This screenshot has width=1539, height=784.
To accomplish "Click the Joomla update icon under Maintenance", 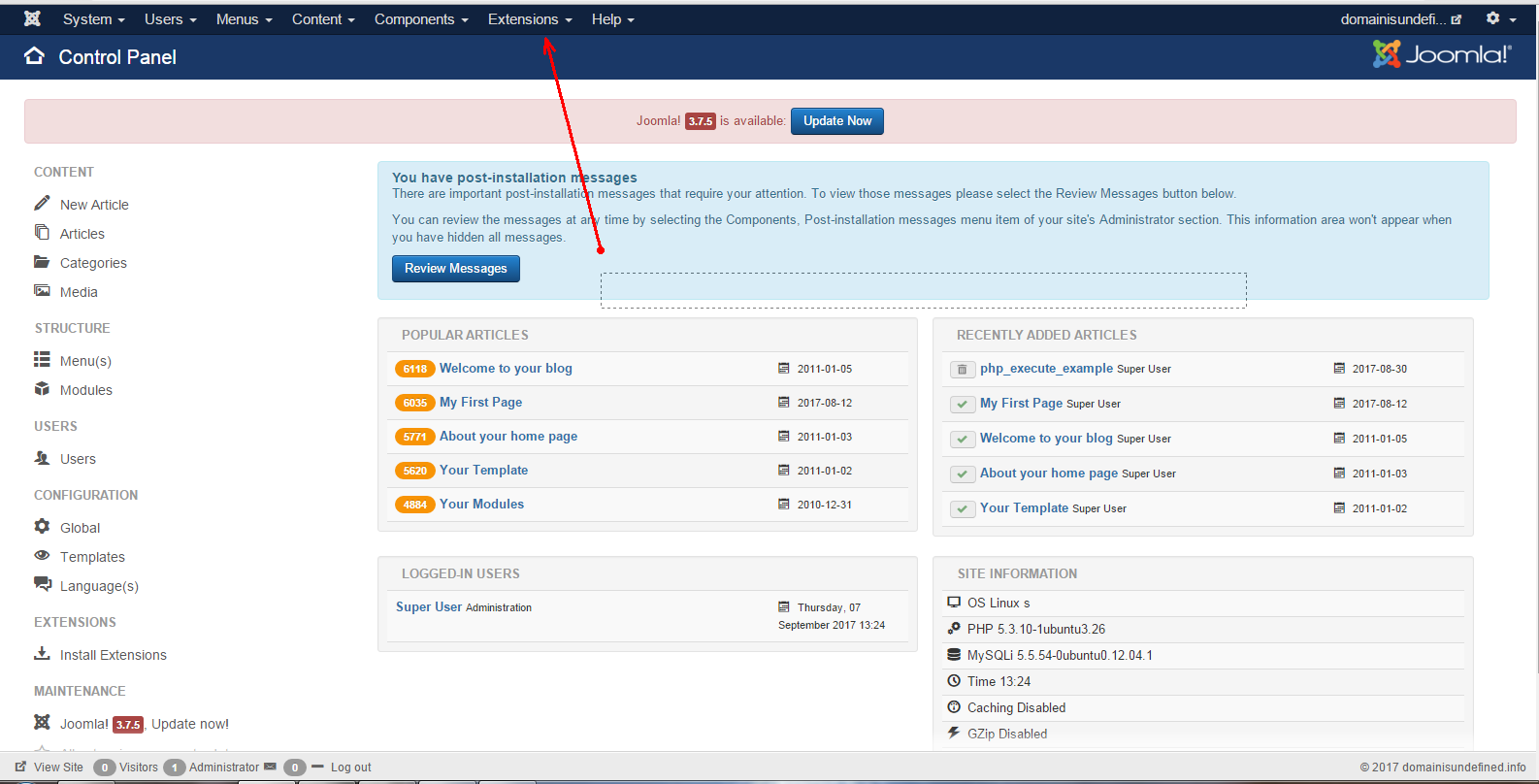I will click(42, 722).
